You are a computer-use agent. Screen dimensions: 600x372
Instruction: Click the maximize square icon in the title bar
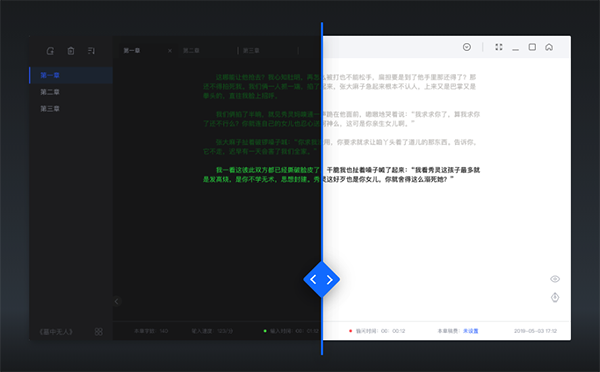[532, 47]
